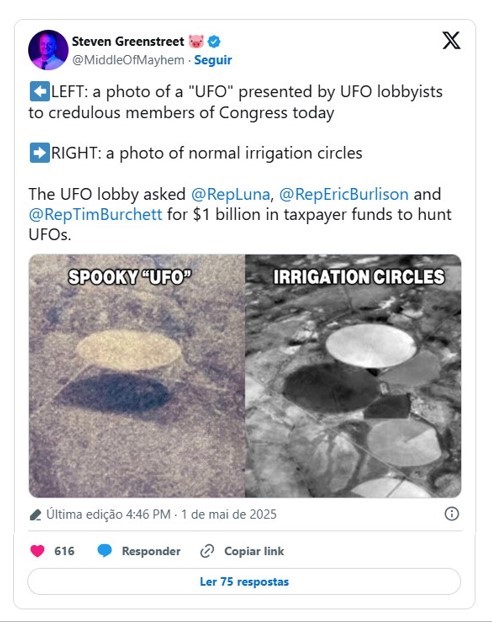This screenshot has width=492, height=622.
Task: Open the @RepLuna mention
Action: coord(231,194)
